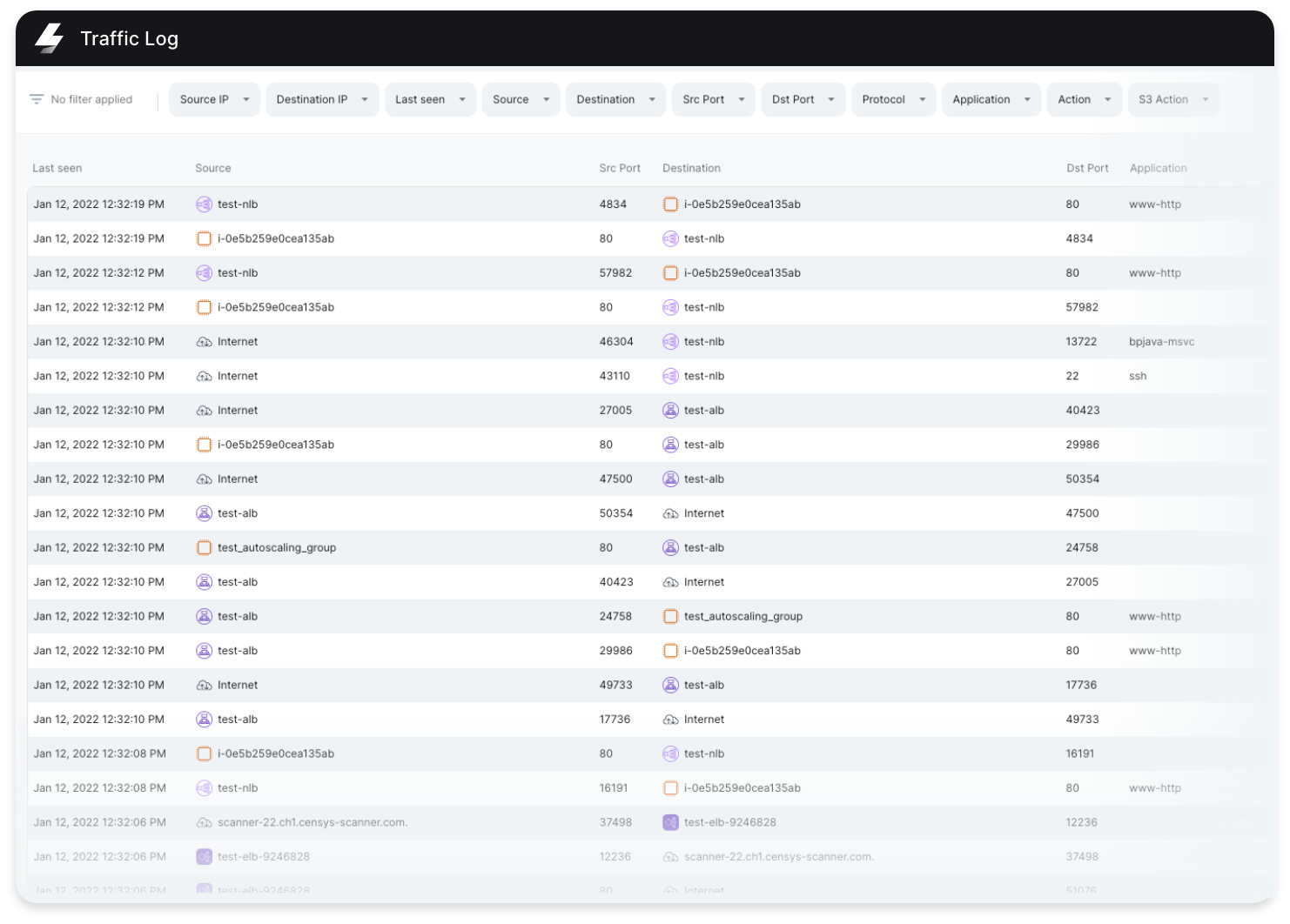Click the Internet cloud icon in the row with src port 46304

204,342
